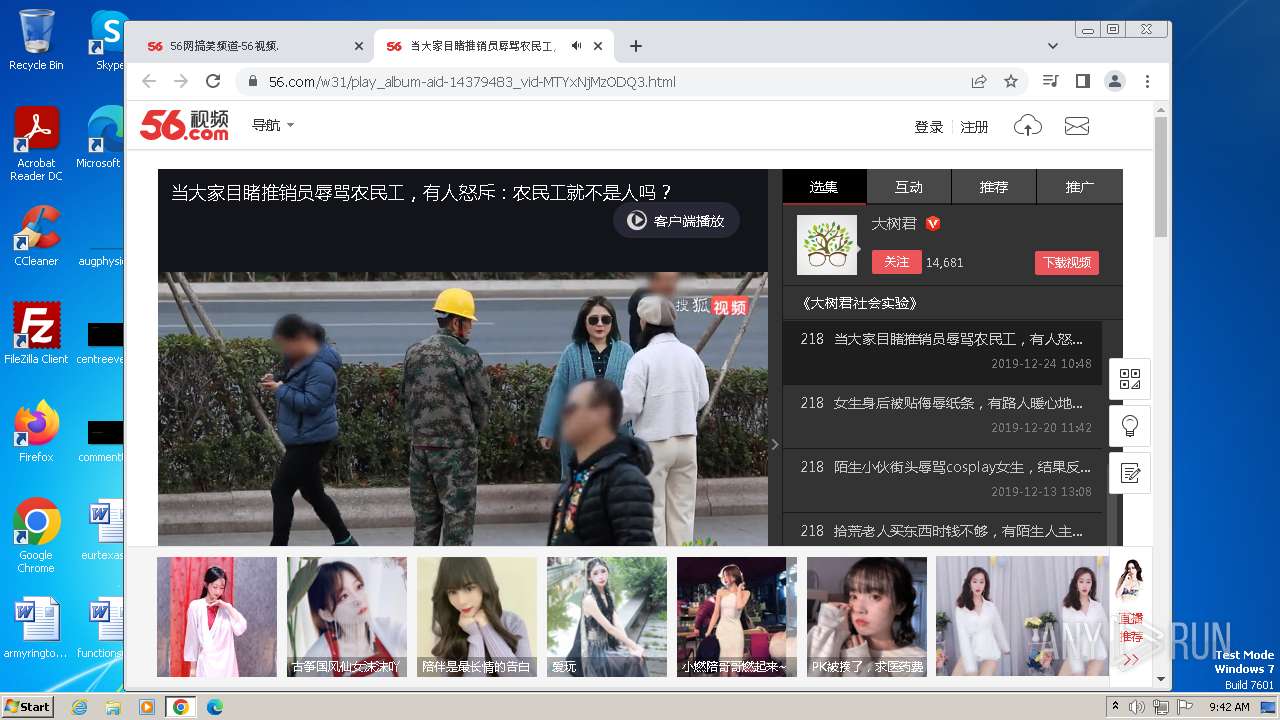Open the PK被揍了，求医药费 thumbnail
The height and width of the screenshot is (720, 1280).
click(x=867, y=617)
